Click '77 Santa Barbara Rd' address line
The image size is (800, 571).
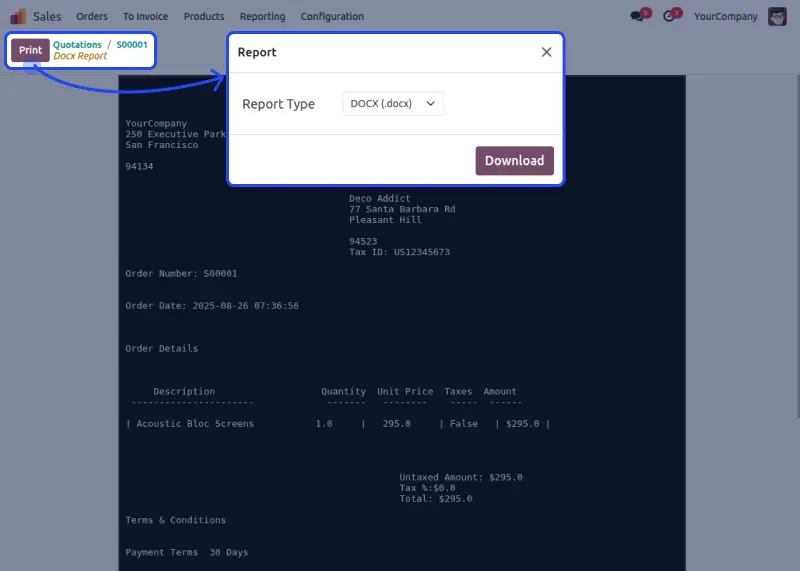(402, 209)
